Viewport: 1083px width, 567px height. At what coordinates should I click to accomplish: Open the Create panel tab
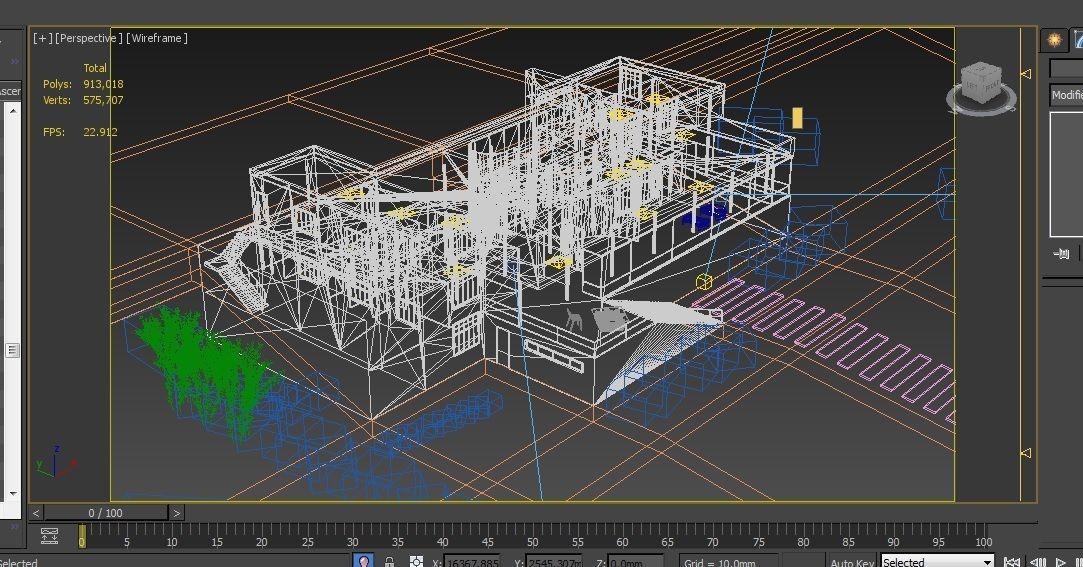(1054, 40)
